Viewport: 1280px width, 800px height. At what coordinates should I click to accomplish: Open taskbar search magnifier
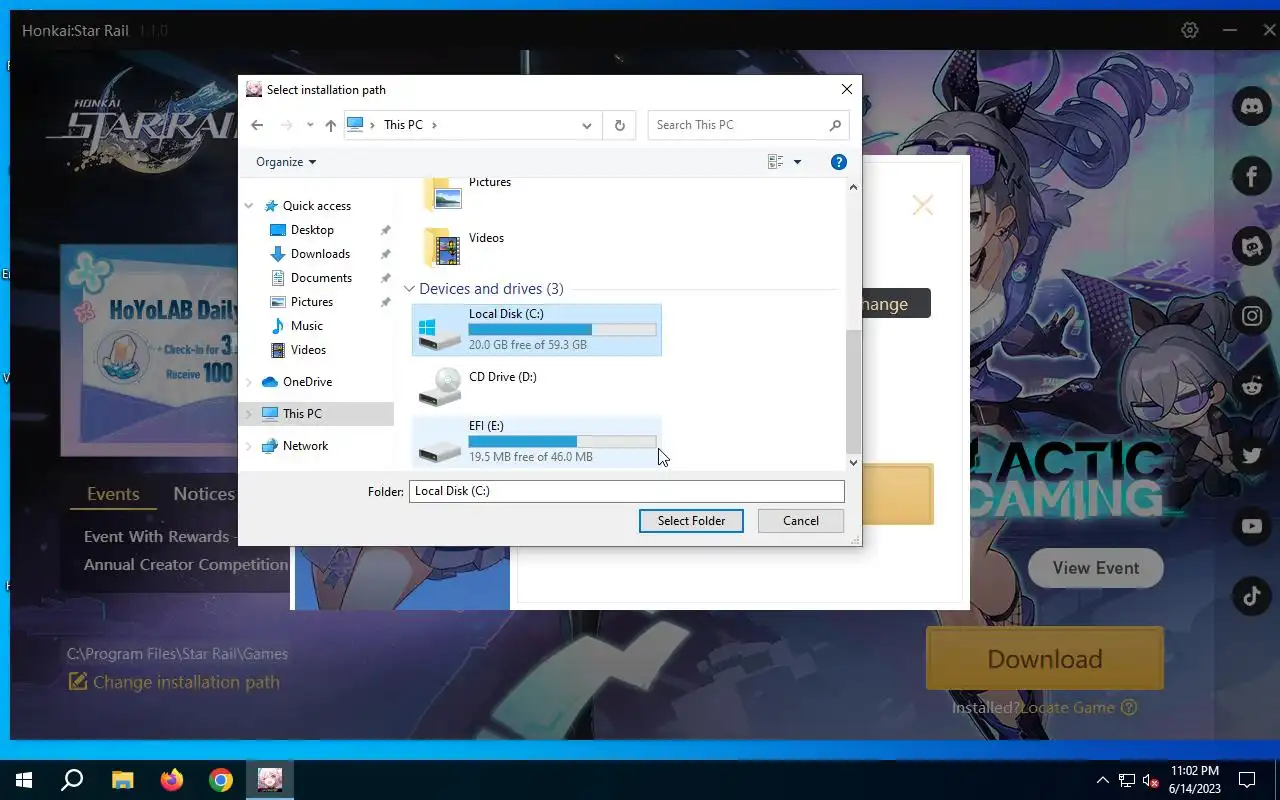click(72, 780)
